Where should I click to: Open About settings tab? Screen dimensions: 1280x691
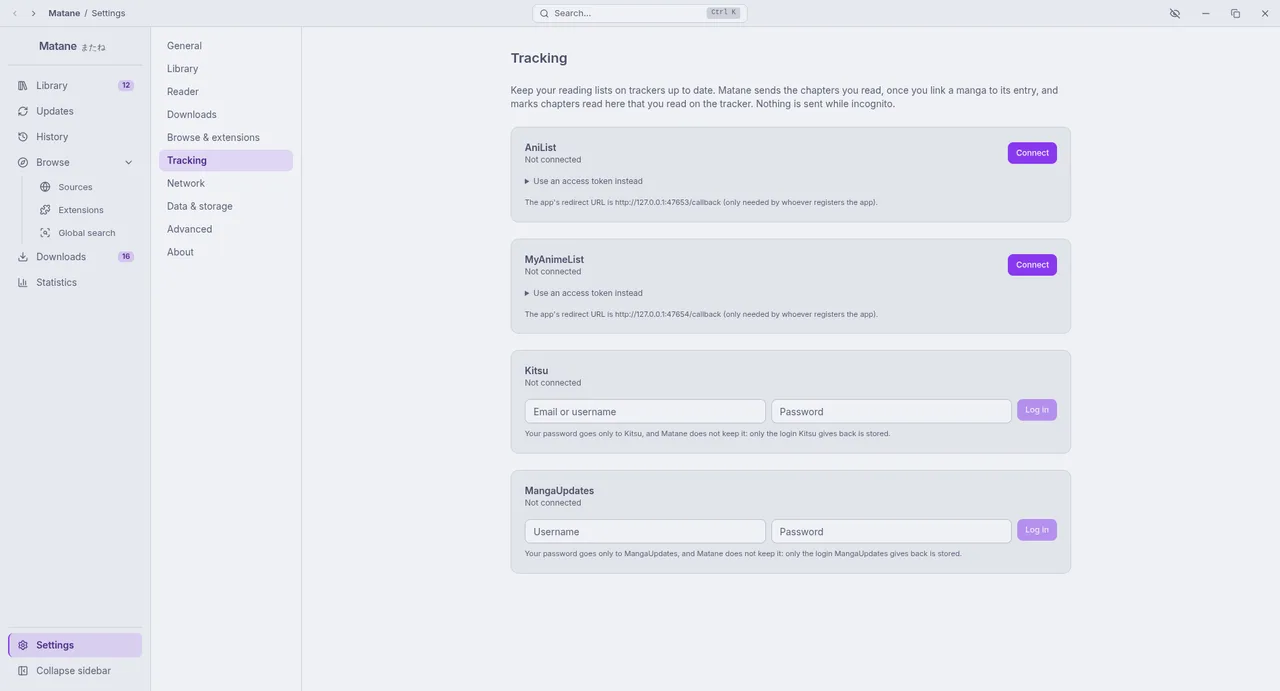[x=226, y=252]
